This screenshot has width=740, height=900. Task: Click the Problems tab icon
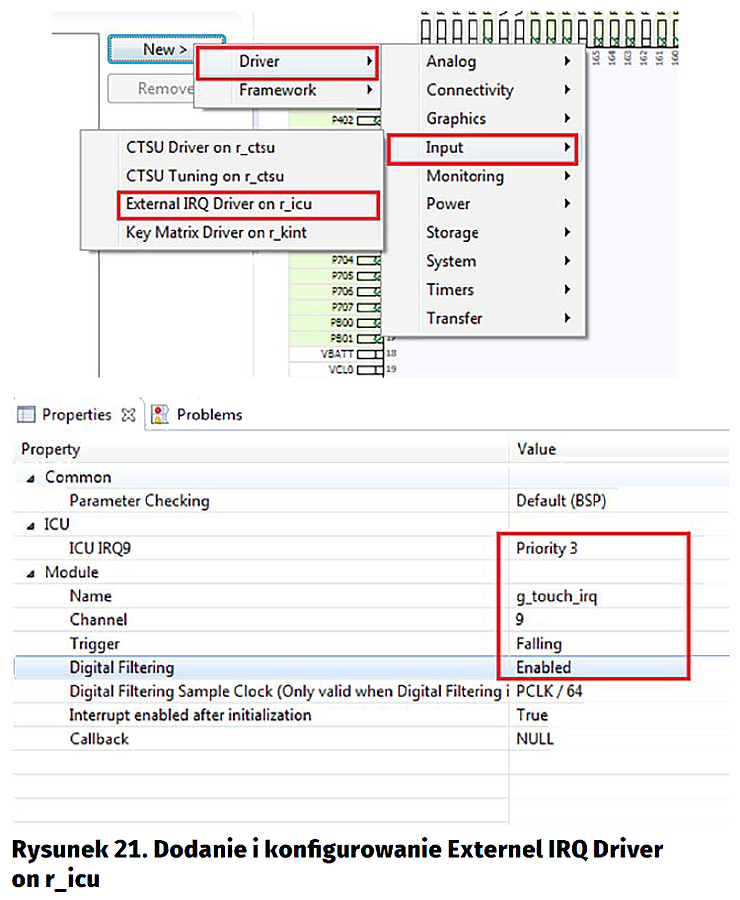159,414
